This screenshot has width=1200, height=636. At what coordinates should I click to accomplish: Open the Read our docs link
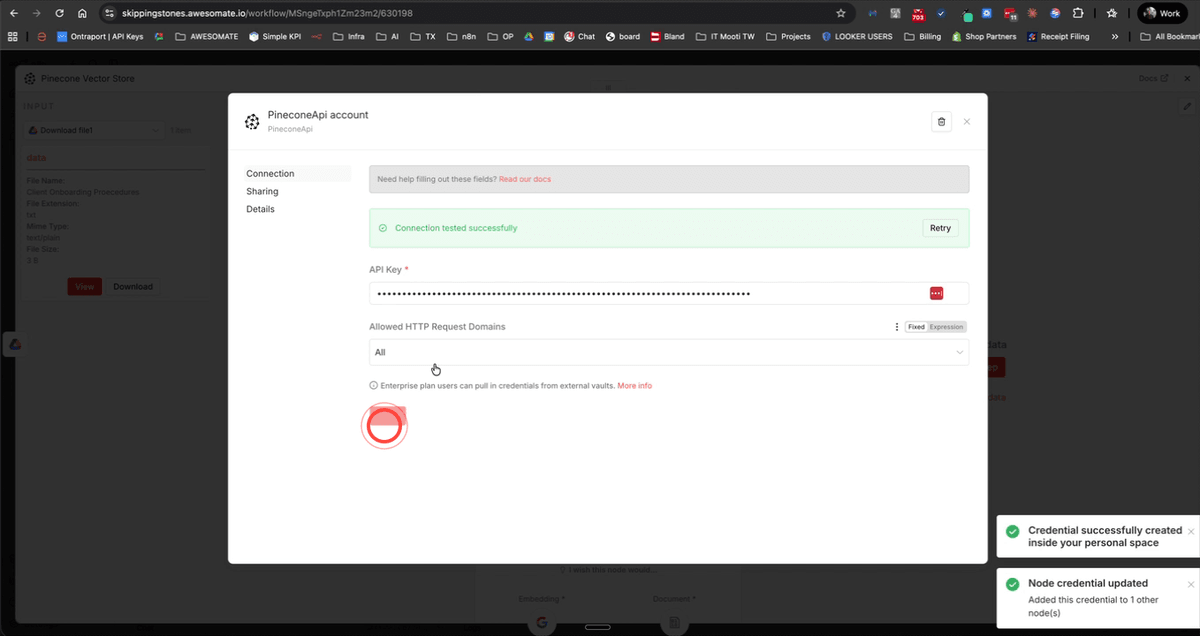pyautogui.click(x=525, y=179)
